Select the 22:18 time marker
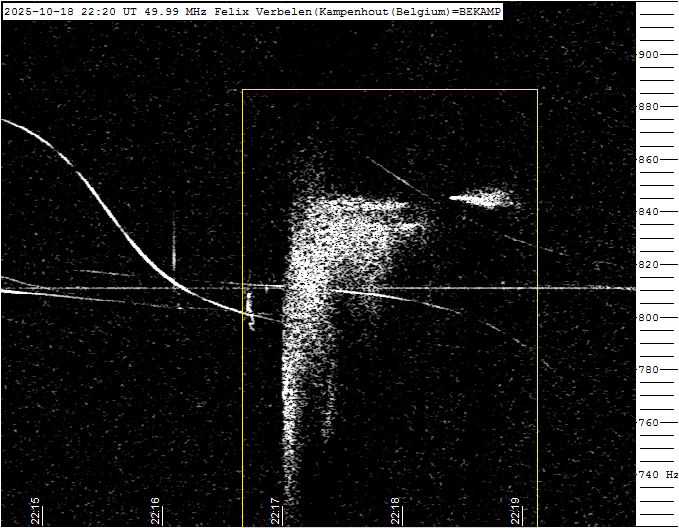The height and width of the screenshot is (528, 679). (x=395, y=511)
